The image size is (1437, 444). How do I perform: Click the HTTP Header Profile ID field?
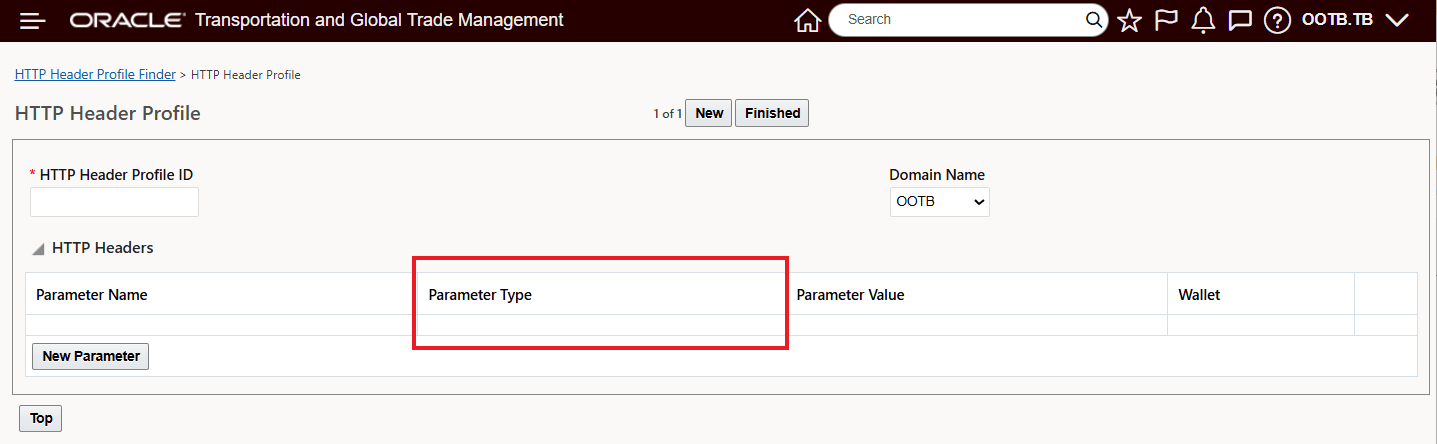[114, 202]
